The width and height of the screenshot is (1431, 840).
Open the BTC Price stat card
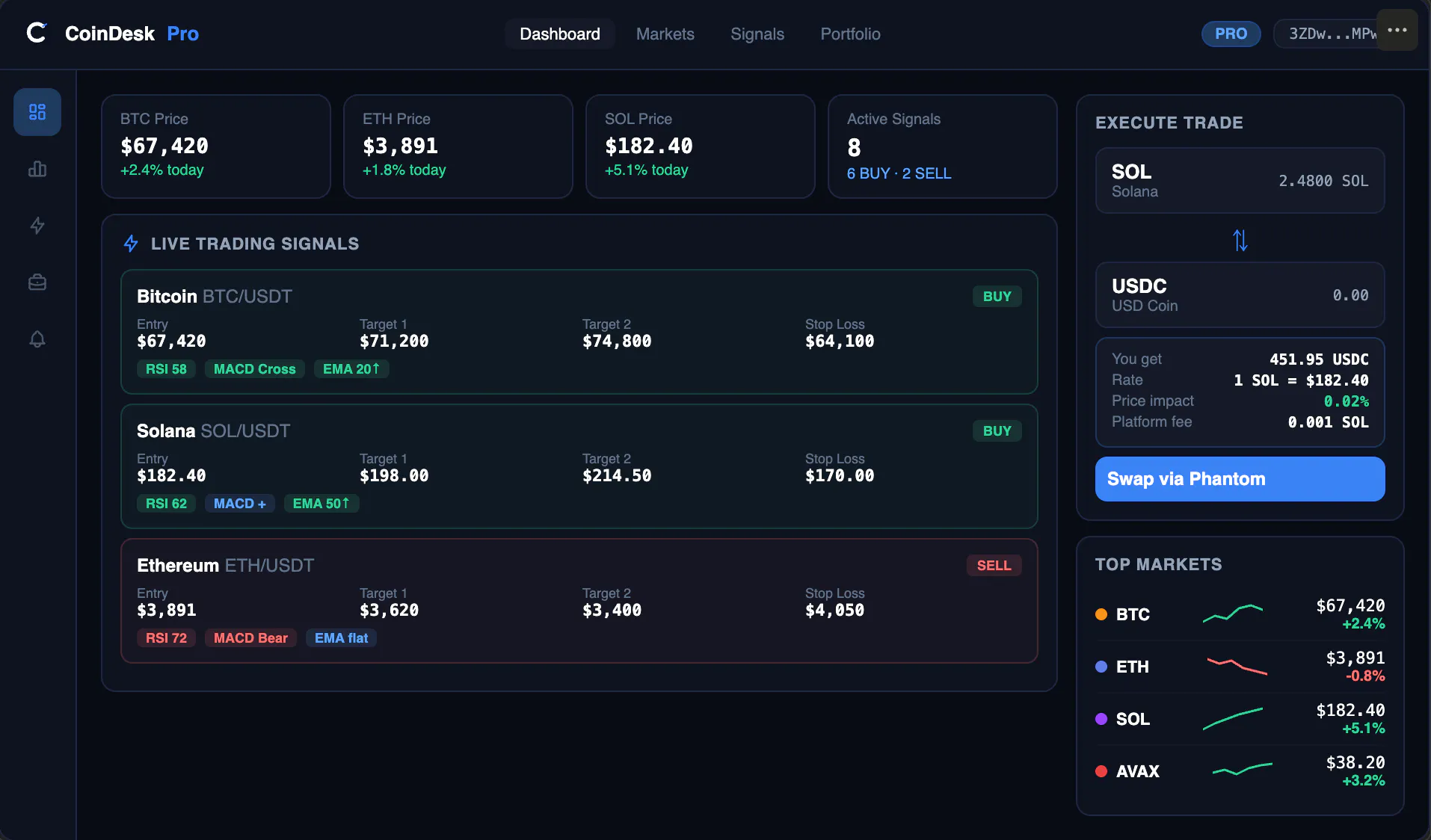point(216,146)
